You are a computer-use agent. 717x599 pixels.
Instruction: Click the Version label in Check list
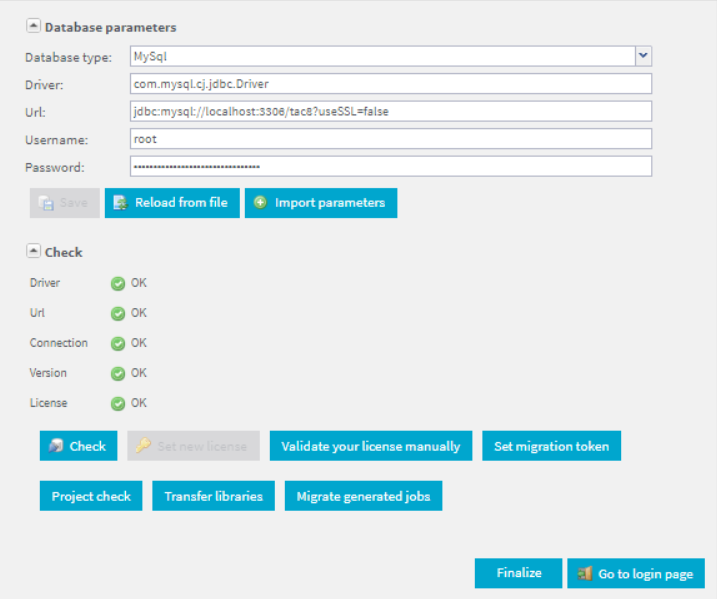(x=48, y=373)
